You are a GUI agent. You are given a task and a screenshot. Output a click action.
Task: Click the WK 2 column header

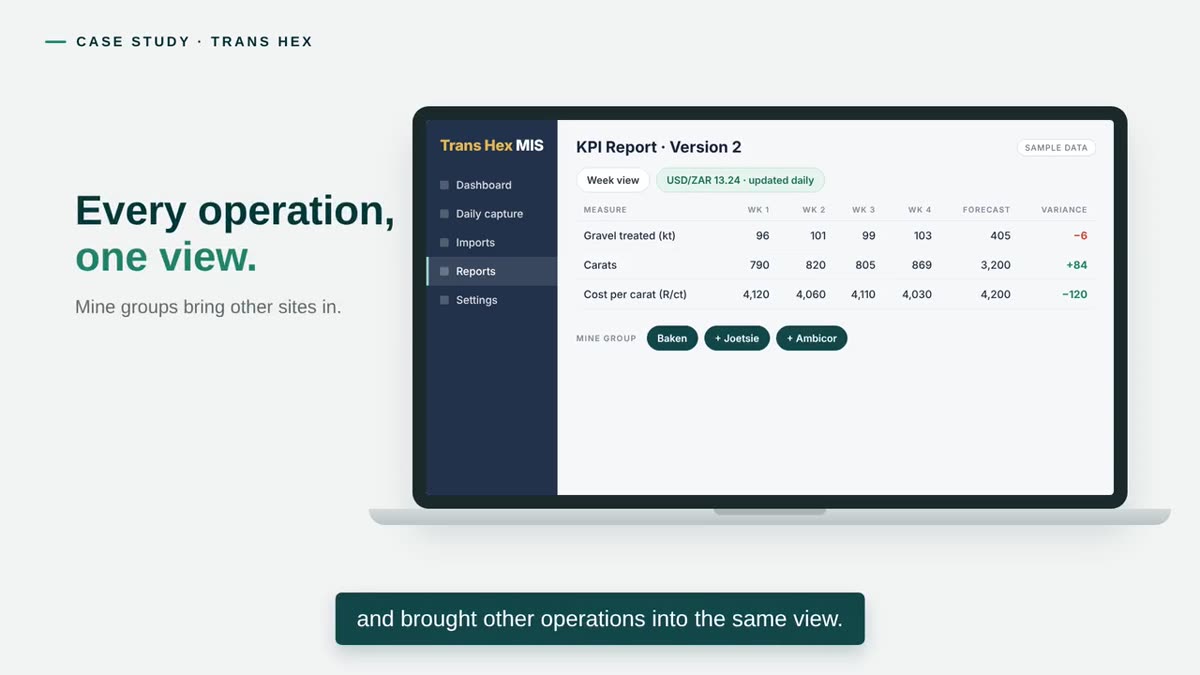coord(814,210)
